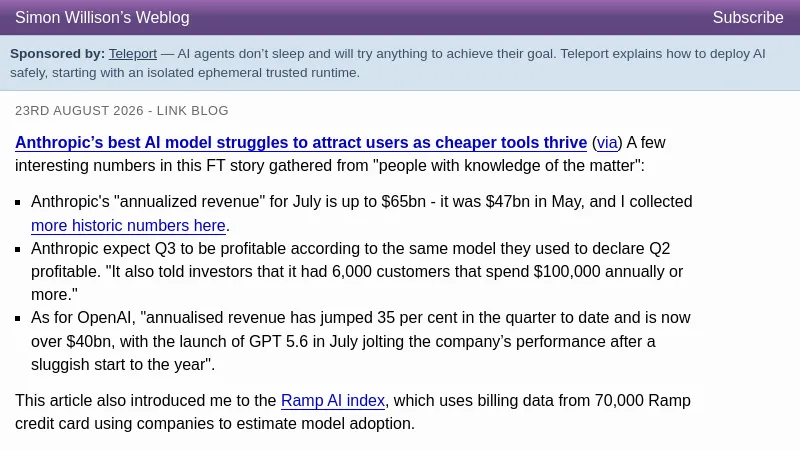Select the bullet marker beside annualized revenue item
Viewport: 800px width, 450px height.
pyautogui.click(x=18, y=203)
